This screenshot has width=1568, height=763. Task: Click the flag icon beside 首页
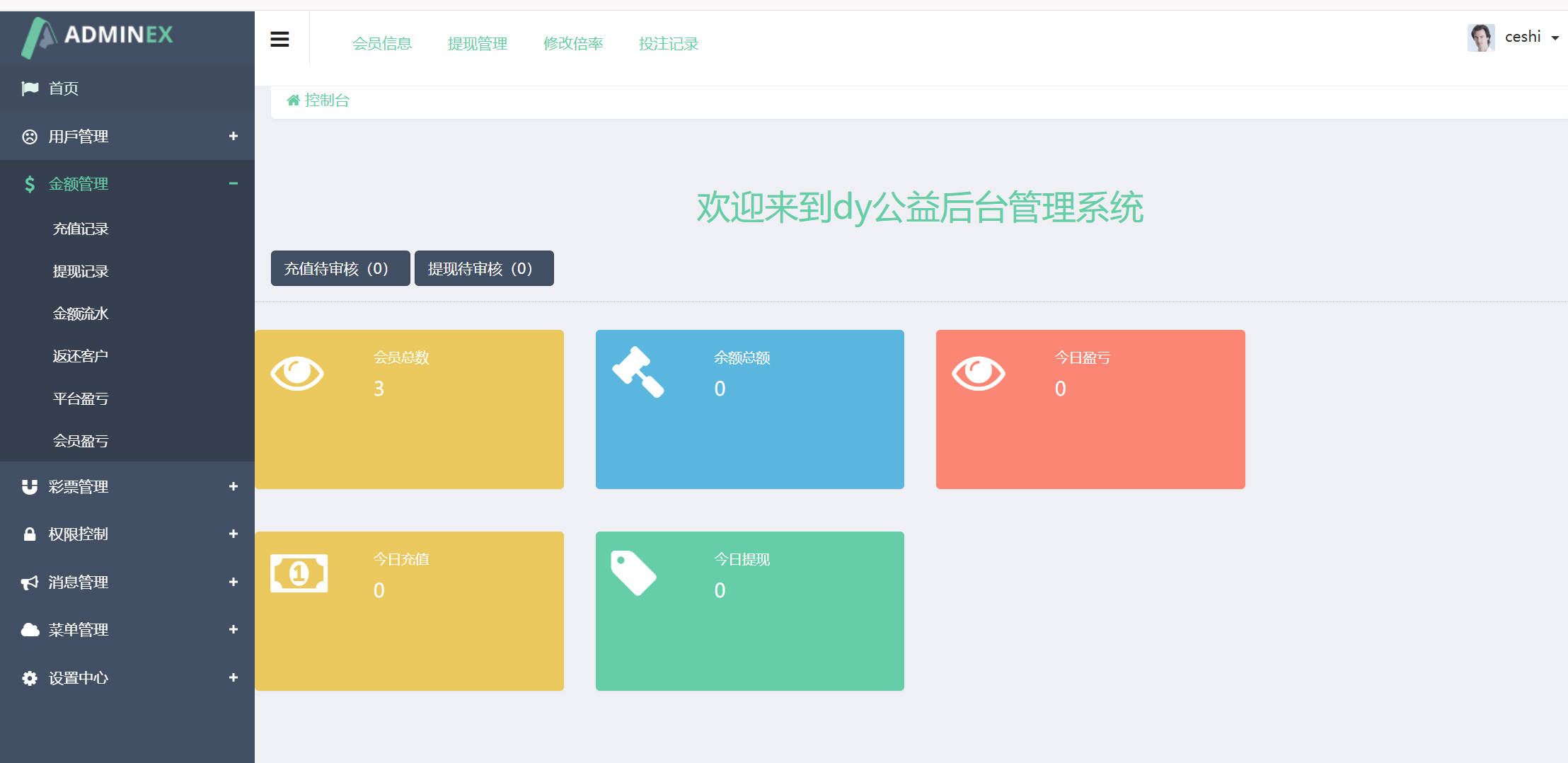click(x=30, y=88)
